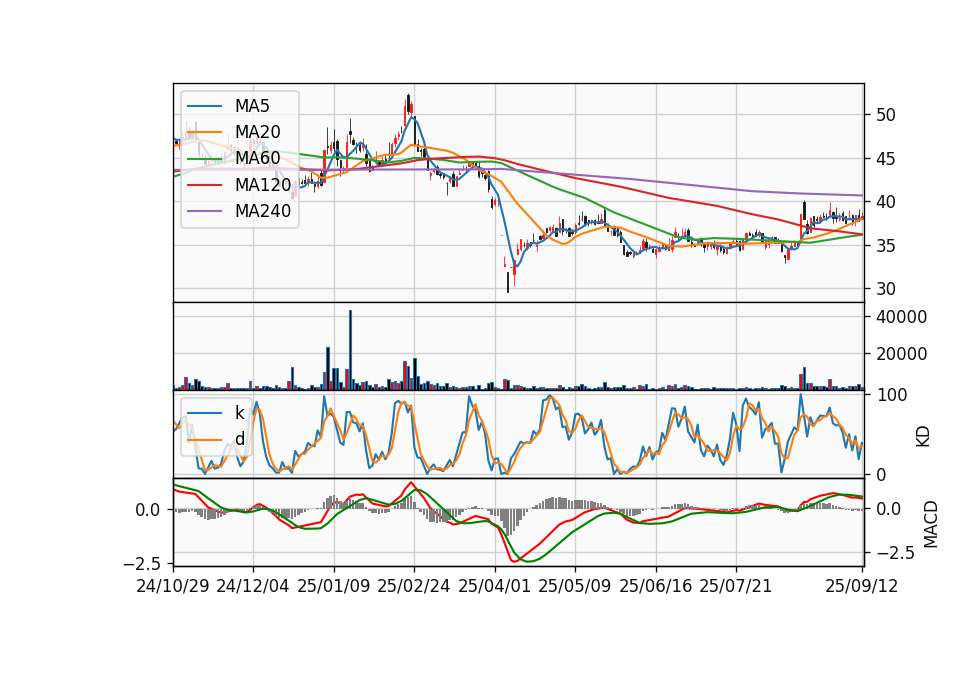Select the 25/05/09 date label
Image resolution: width=960 pixels, height=690 pixels.
575,586
